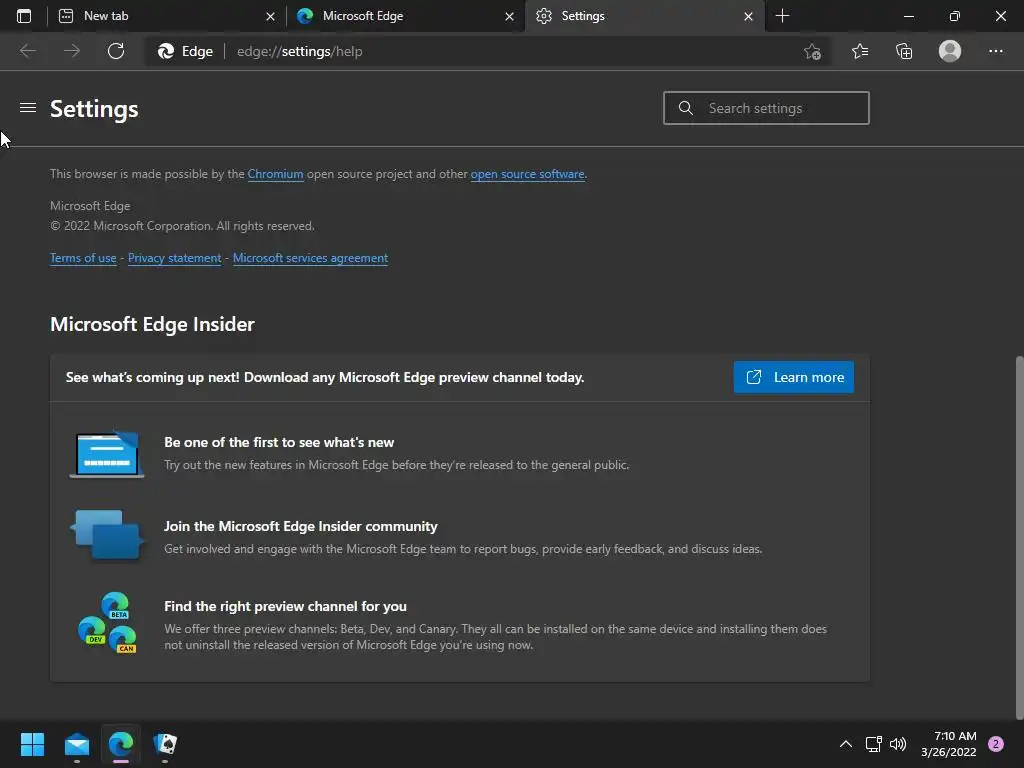The width and height of the screenshot is (1024, 768).
Task: Open the Favorites list icon
Action: pyautogui.click(x=860, y=51)
